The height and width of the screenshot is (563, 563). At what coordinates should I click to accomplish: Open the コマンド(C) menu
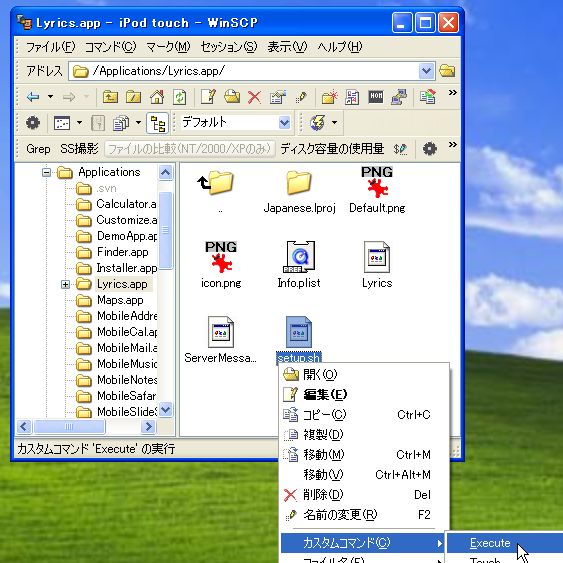[111, 47]
